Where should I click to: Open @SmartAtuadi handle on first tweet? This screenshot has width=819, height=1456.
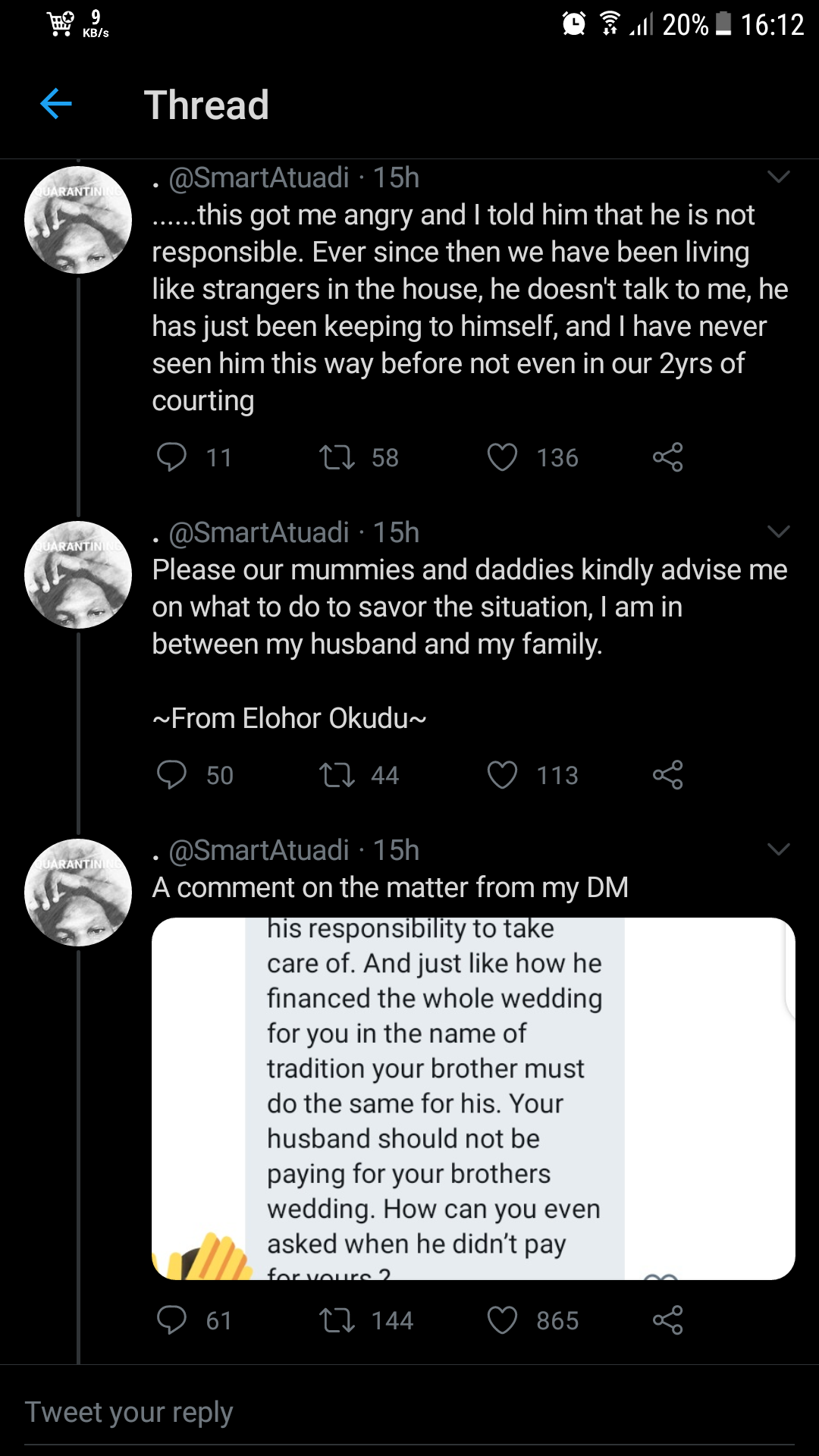259,177
